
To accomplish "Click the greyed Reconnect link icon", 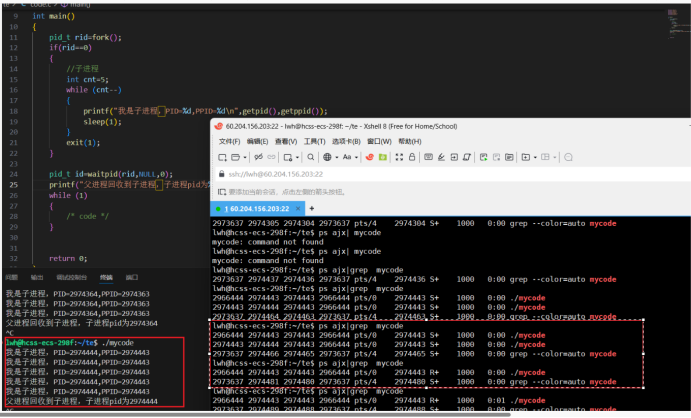I will (x=271, y=157).
